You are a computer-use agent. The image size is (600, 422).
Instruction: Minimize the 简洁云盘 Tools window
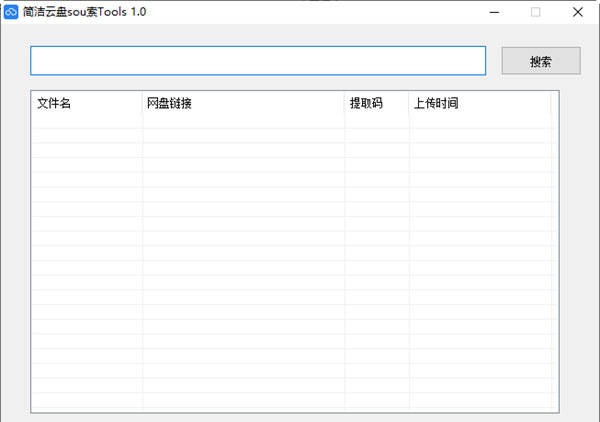[494, 12]
